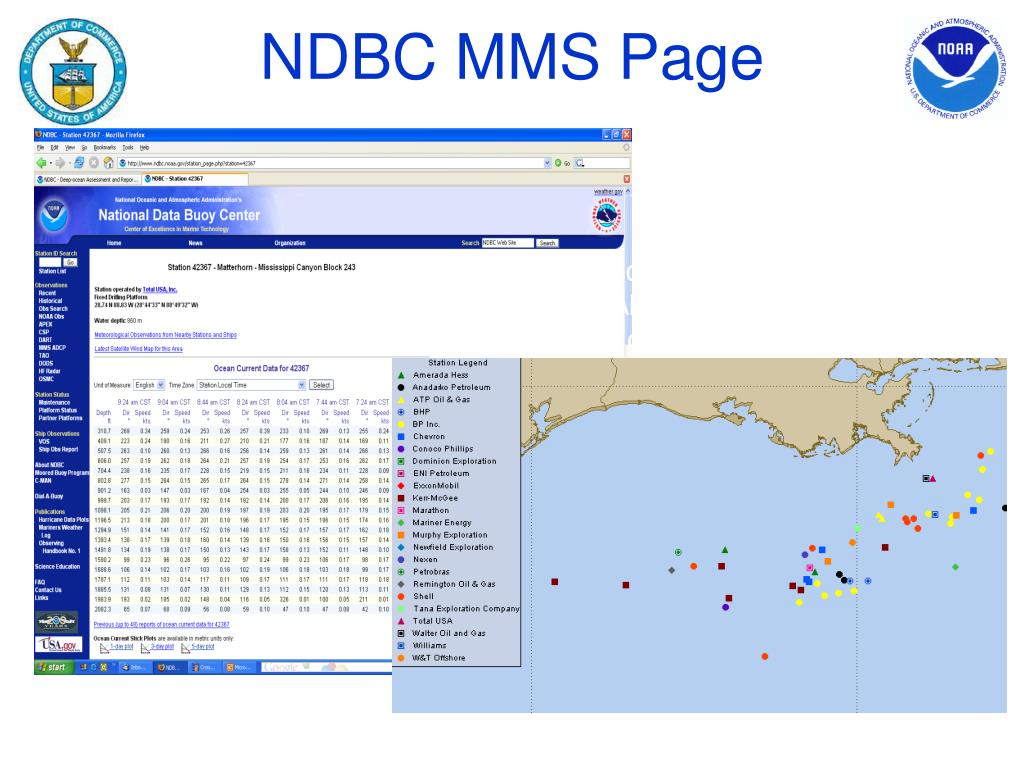Click the Home link in the NDBC nav bar

114,243
